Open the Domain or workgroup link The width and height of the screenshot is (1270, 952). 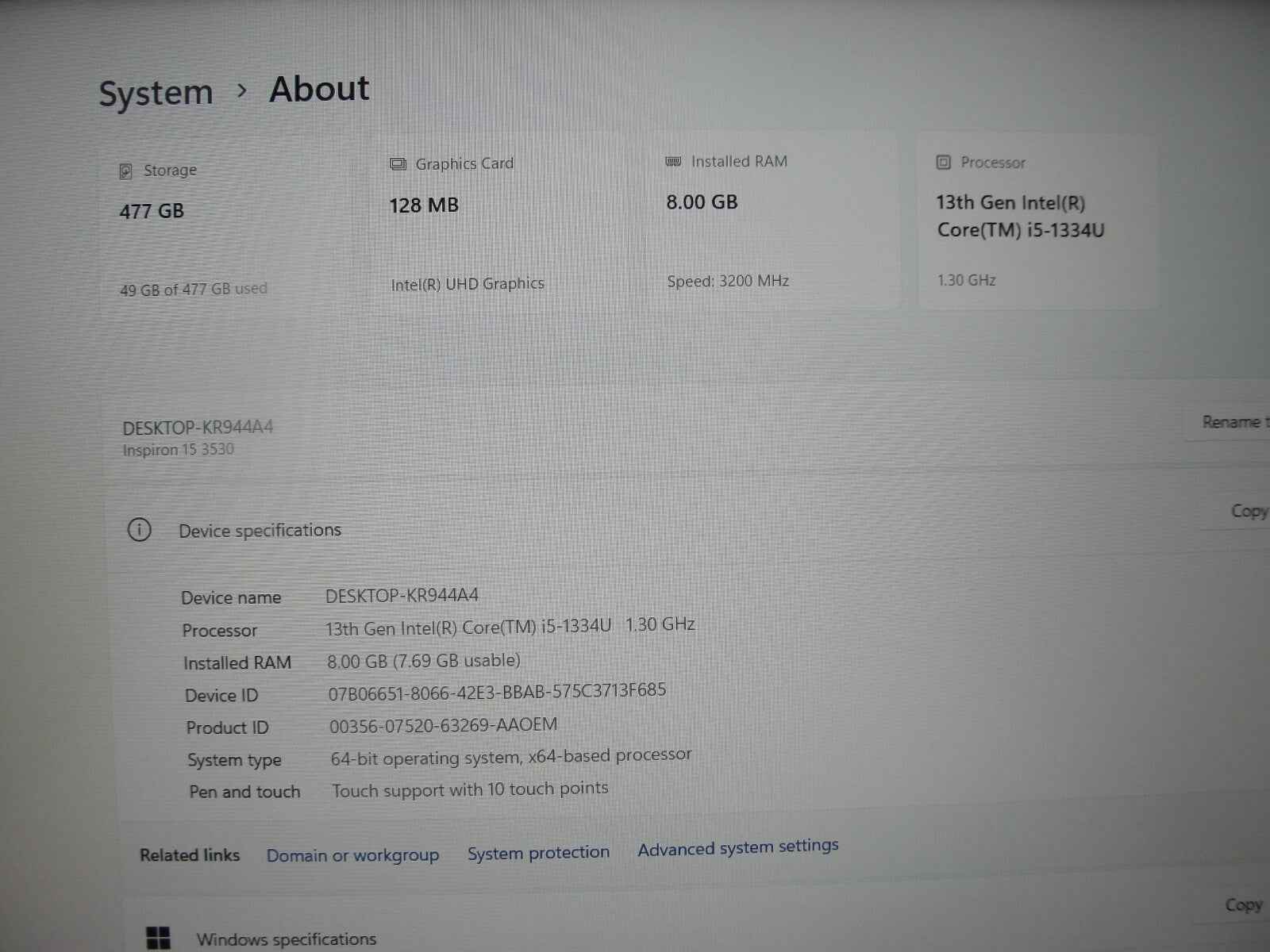pyautogui.click(x=353, y=854)
